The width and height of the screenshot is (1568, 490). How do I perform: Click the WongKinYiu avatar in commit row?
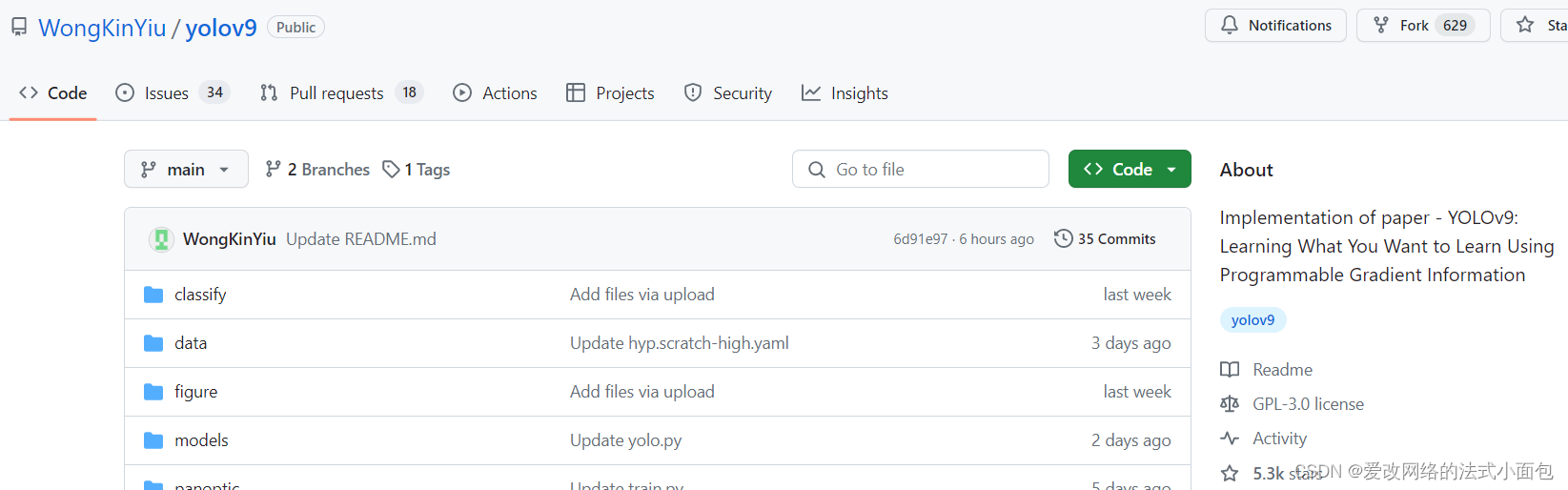(161, 239)
